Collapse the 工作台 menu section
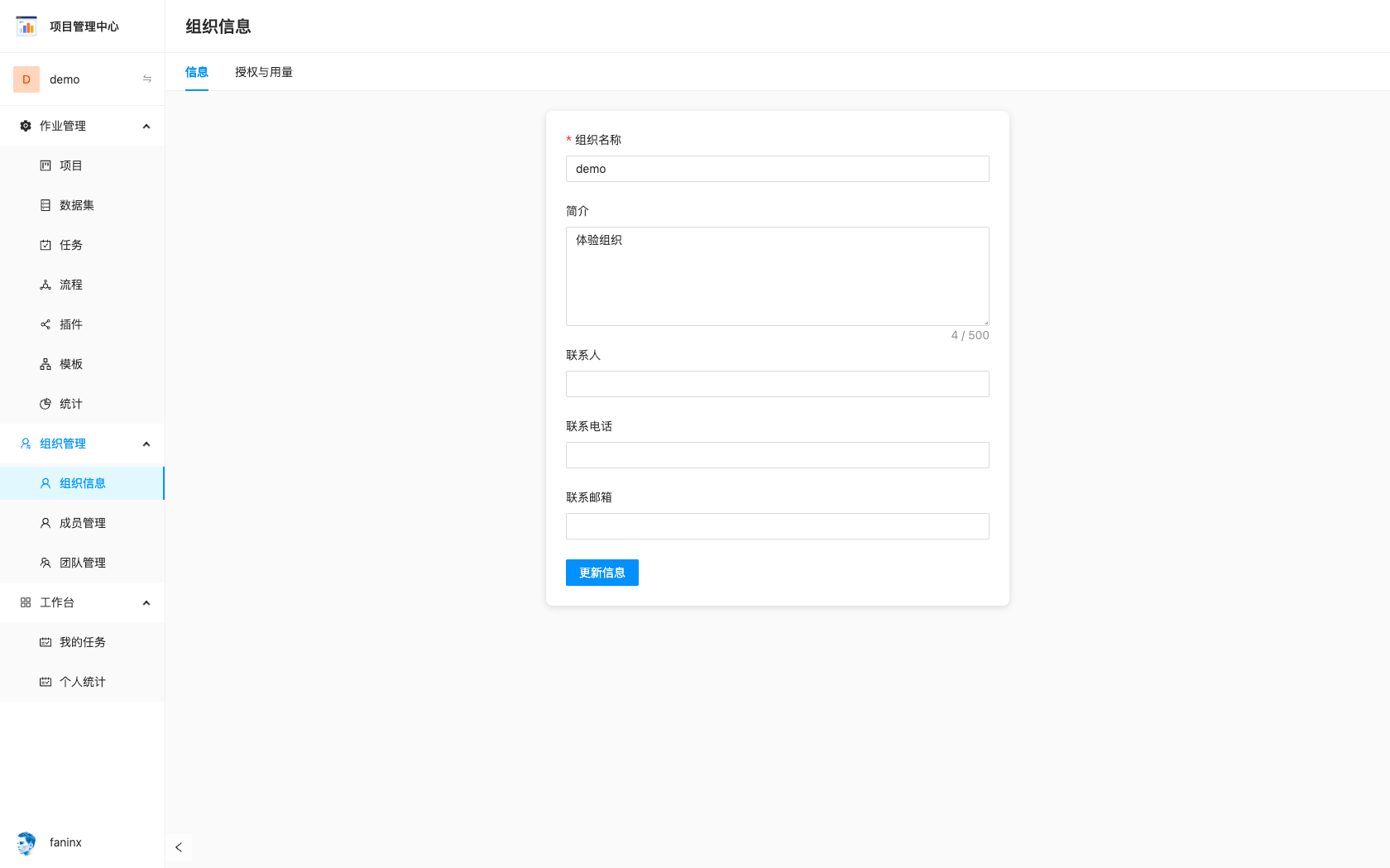Image resolution: width=1390 pixels, height=868 pixels. click(146, 603)
